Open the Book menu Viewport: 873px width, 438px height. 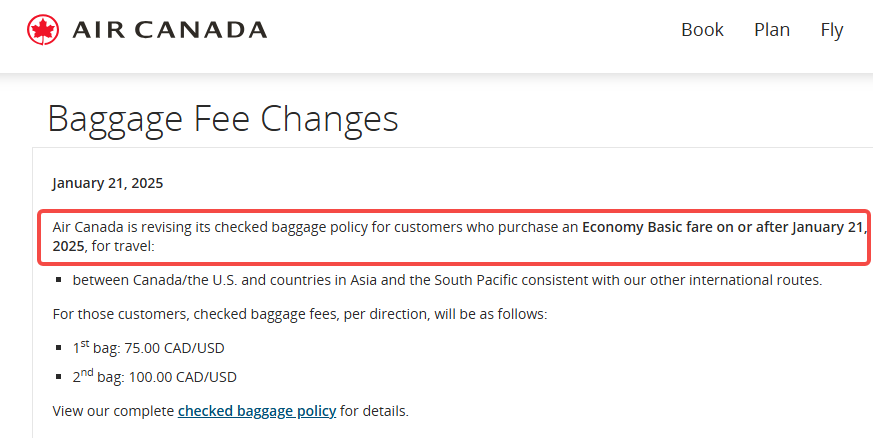point(702,29)
